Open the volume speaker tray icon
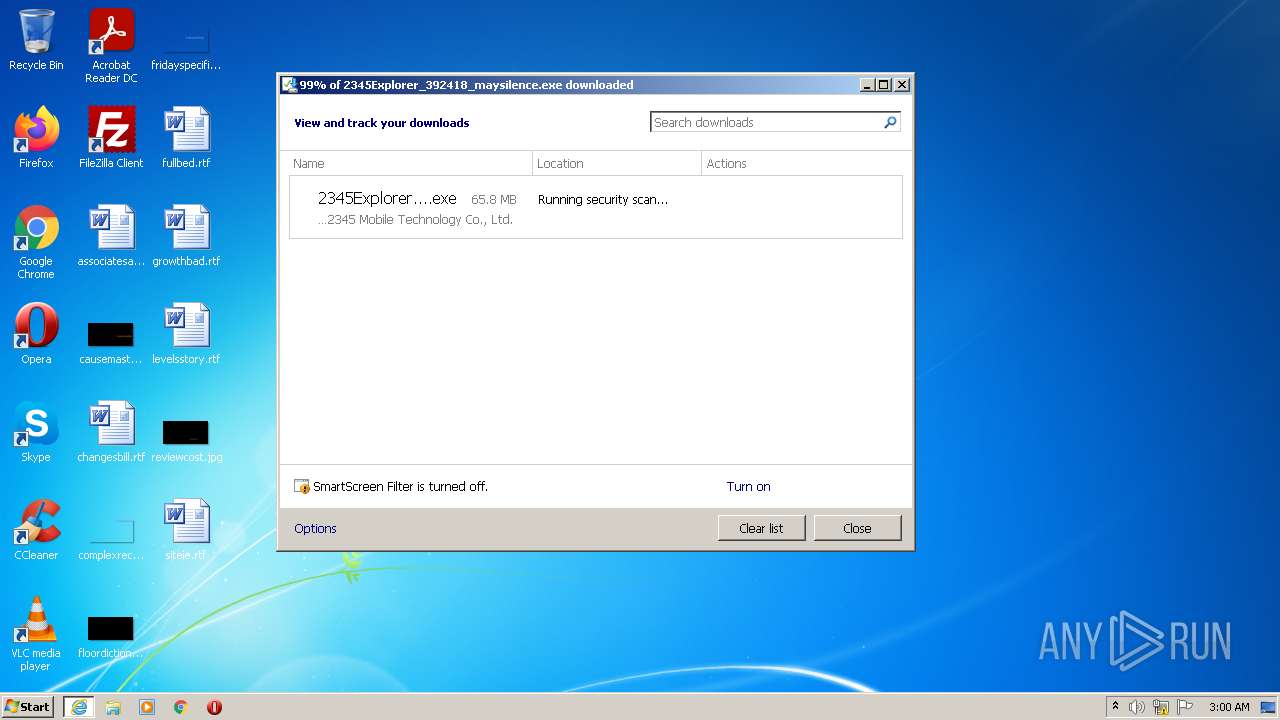The width and height of the screenshot is (1280, 720). (x=1137, y=707)
